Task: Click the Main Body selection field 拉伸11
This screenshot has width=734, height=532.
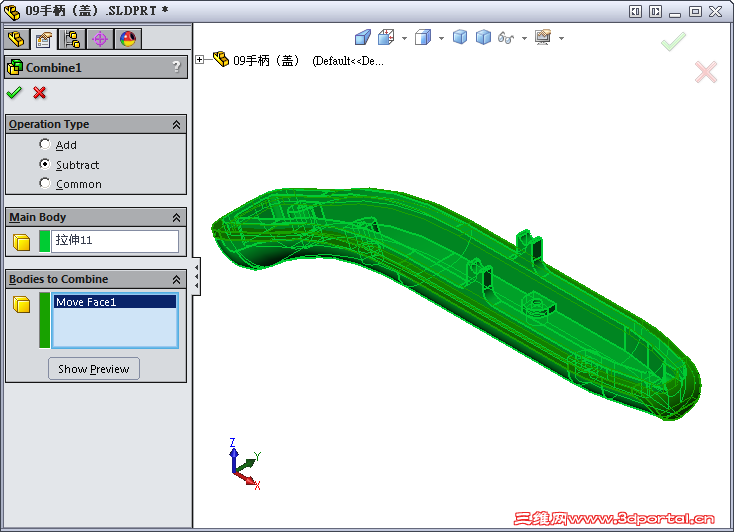Action: click(115, 241)
